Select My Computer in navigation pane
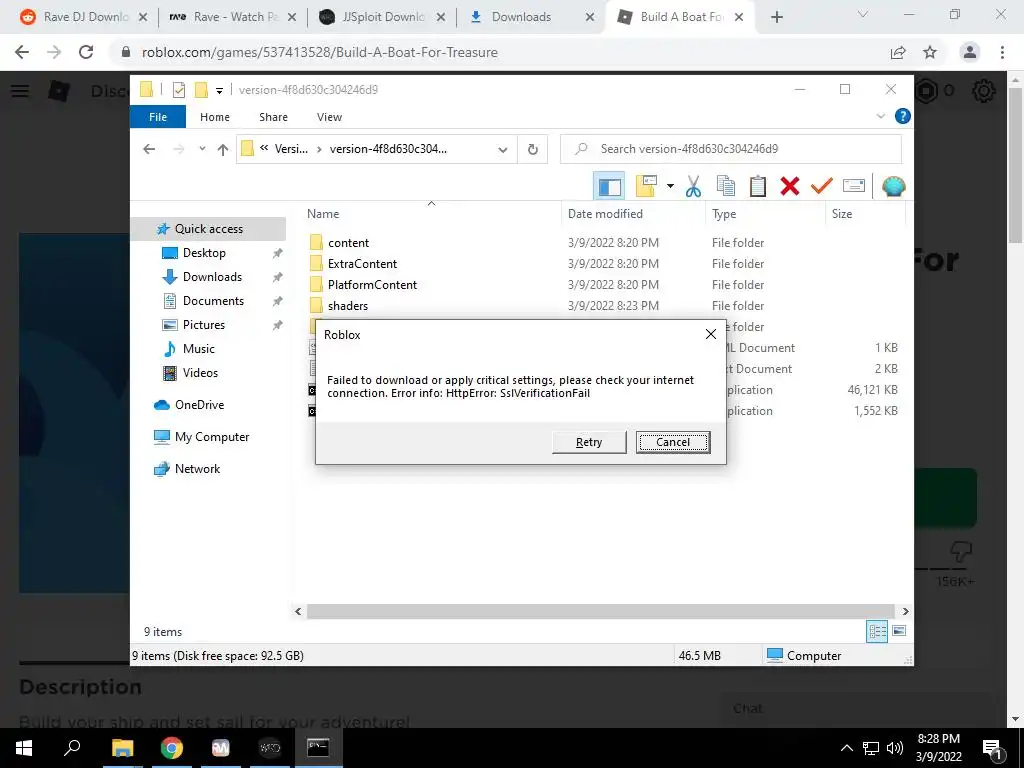The height and width of the screenshot is (768, 1024). pyautogui.click(x=212, y=437)
